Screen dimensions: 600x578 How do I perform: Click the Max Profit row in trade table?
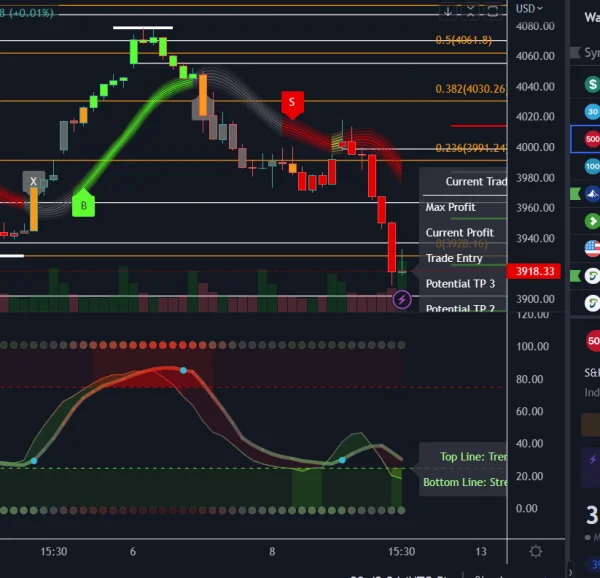[x=451, y=207]
